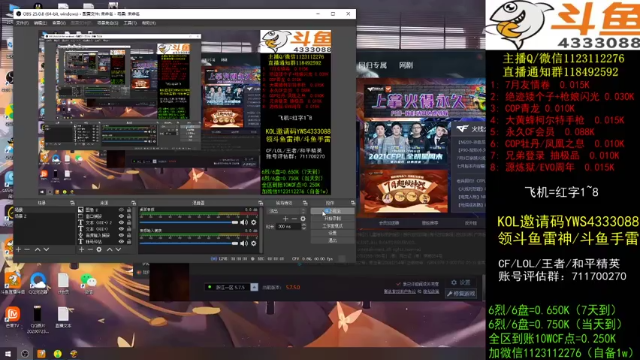Open source properties gear in Sources panel
Image resolution: width=640 pixels, height=360 pixels.
99,249
